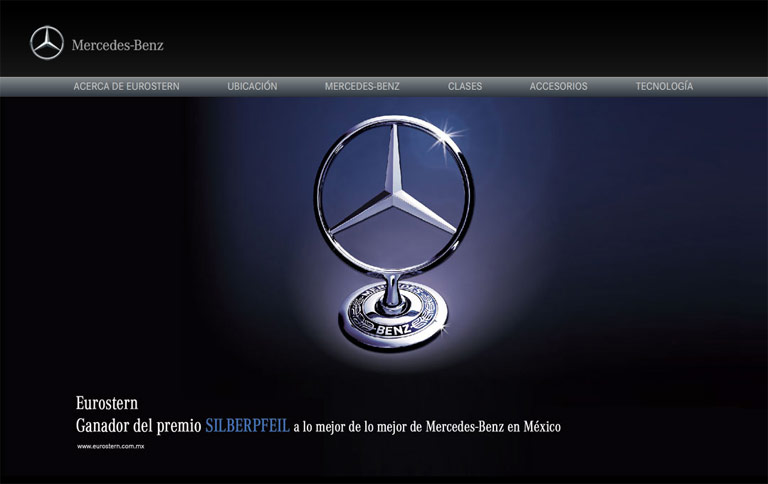Click the sparkle glint on the emblem base

441,325
